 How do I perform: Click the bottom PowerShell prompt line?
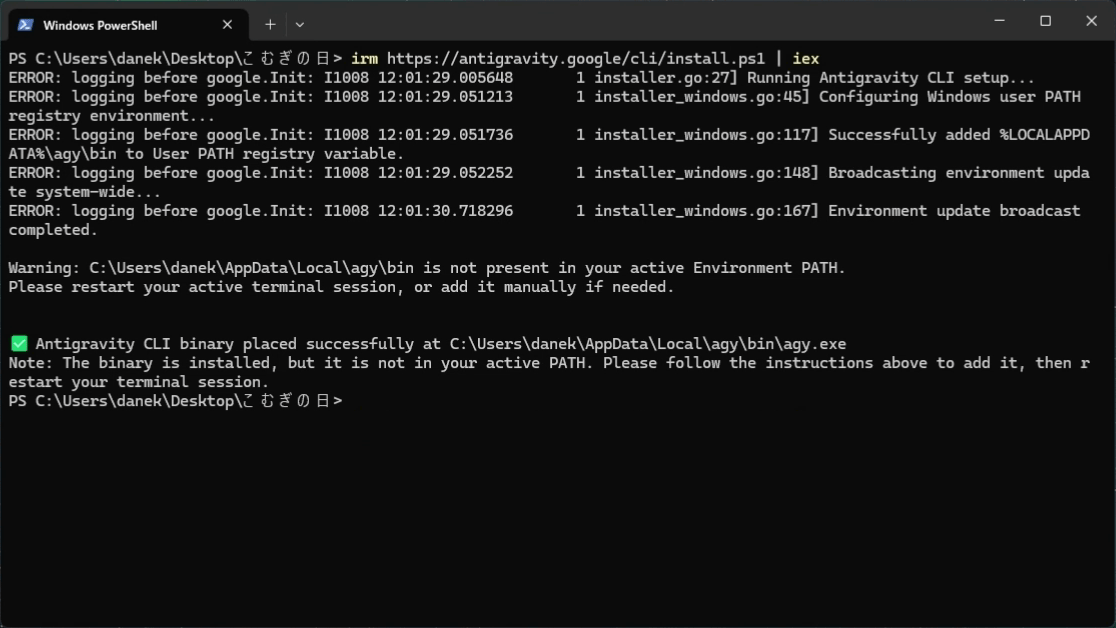coord(175,402)
